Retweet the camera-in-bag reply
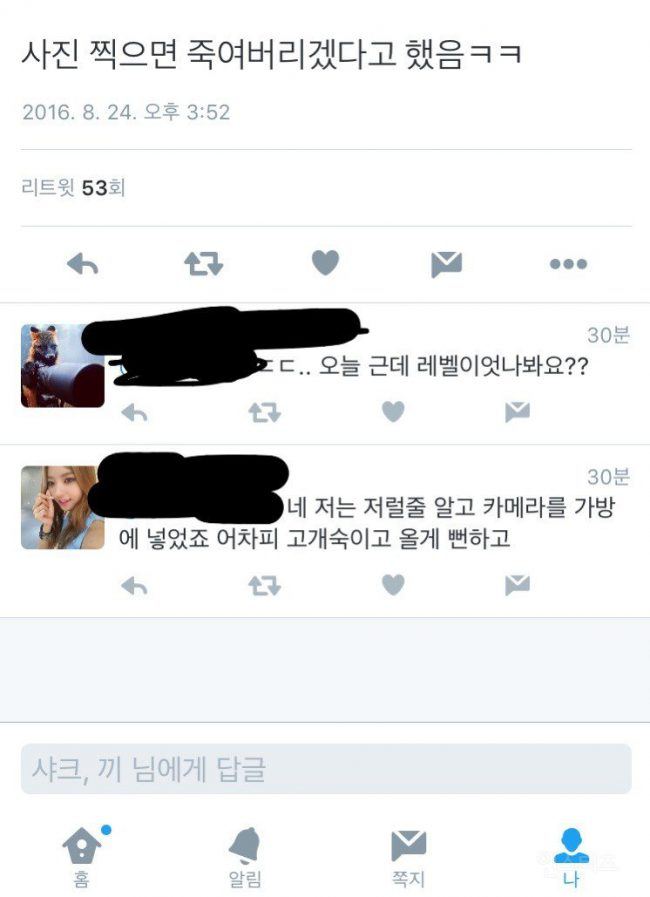 point(264,586)
